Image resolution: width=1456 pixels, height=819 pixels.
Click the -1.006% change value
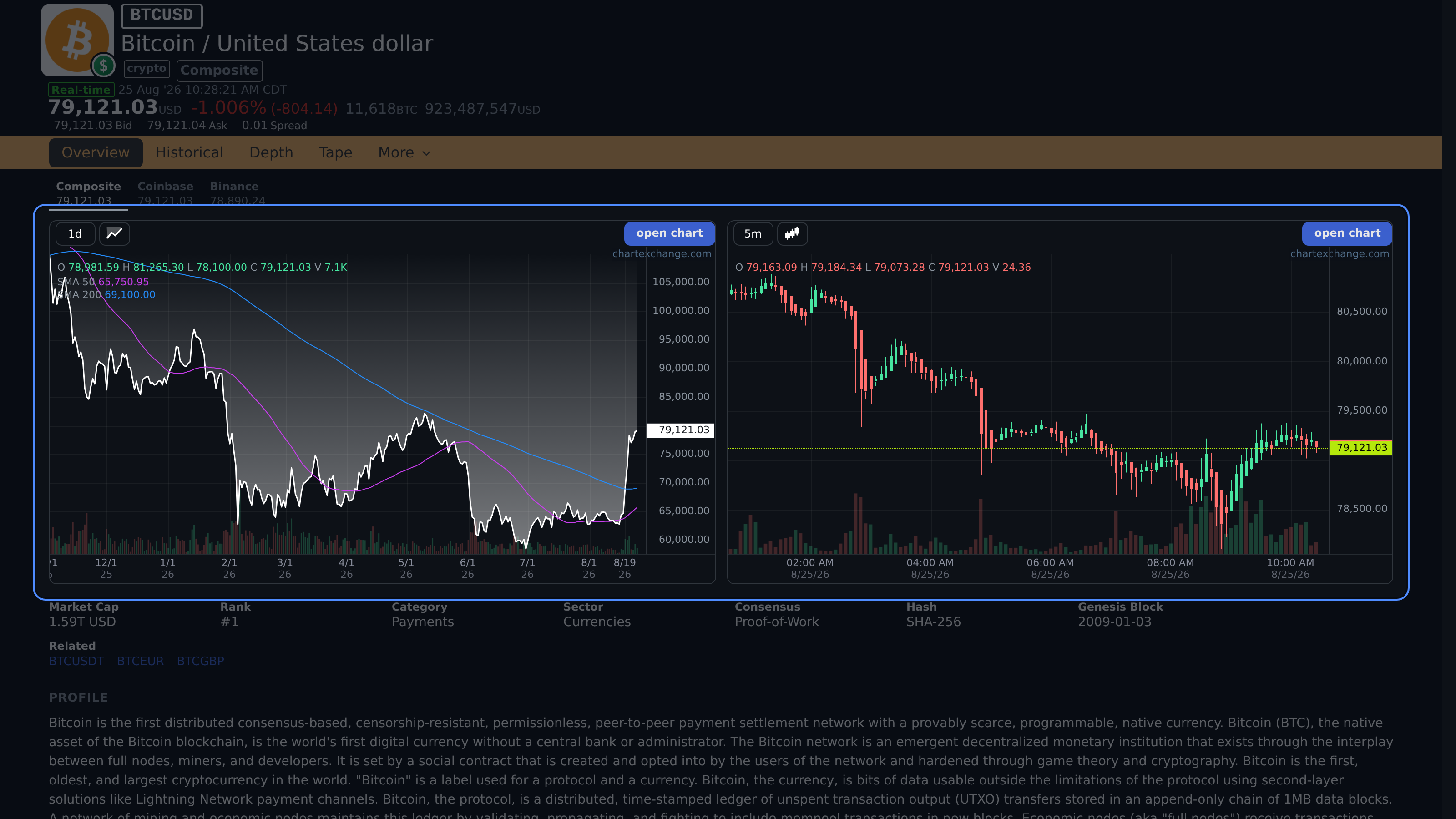point(228,107)
